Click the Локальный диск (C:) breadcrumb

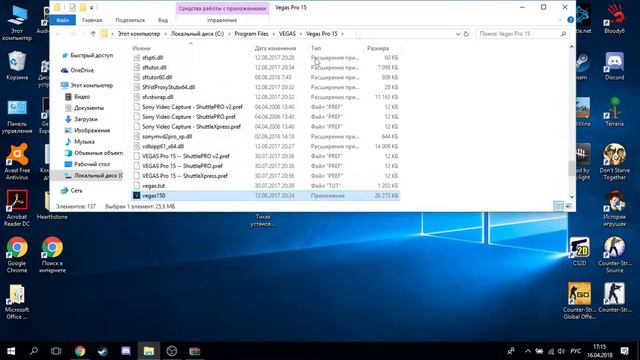point(197,34)
